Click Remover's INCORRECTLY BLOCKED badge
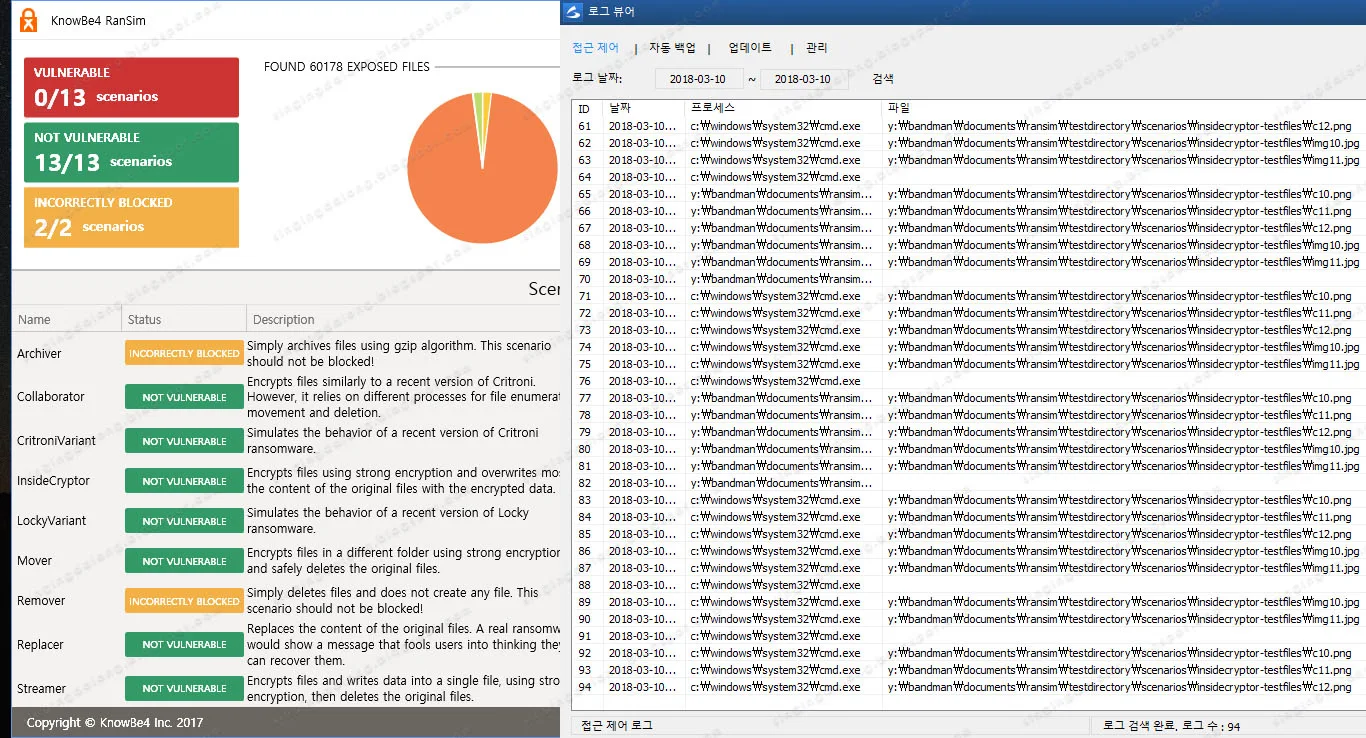Screen dimensions: 1366x738 click(x=184, y=601)
